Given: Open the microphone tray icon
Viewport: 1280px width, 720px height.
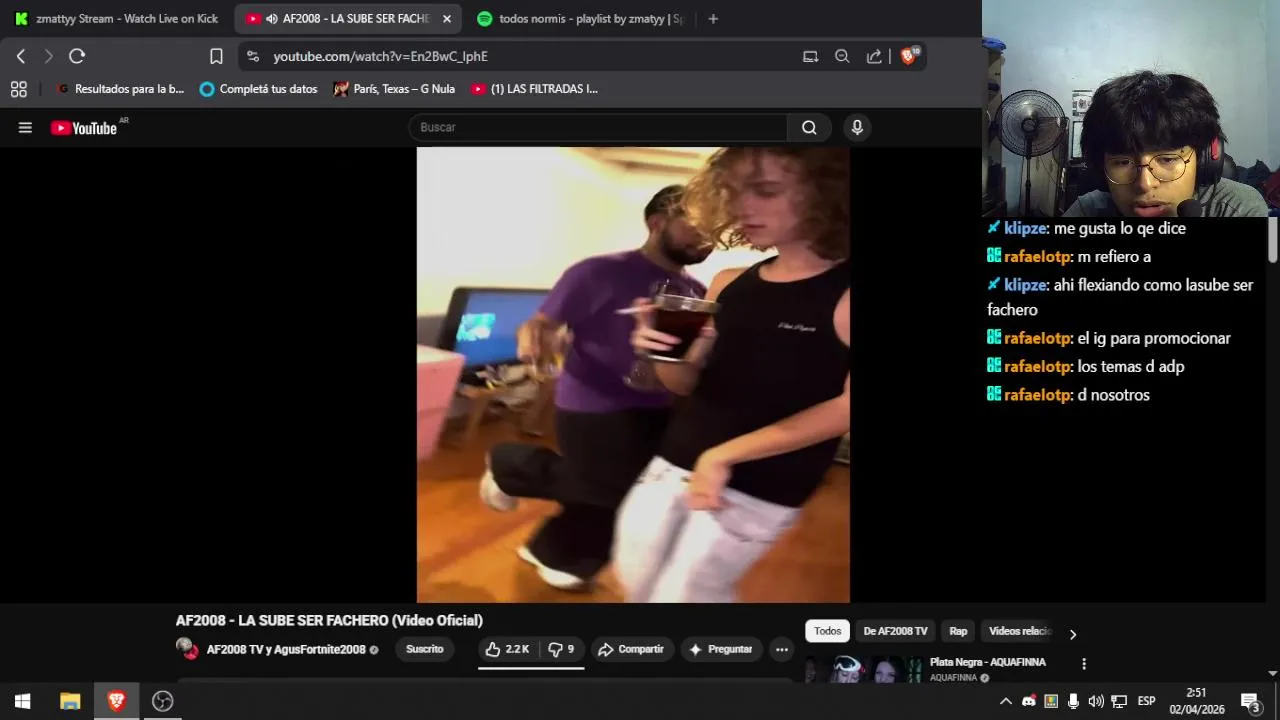Looking at the screenshot, I should click(x=1073, y=701).
